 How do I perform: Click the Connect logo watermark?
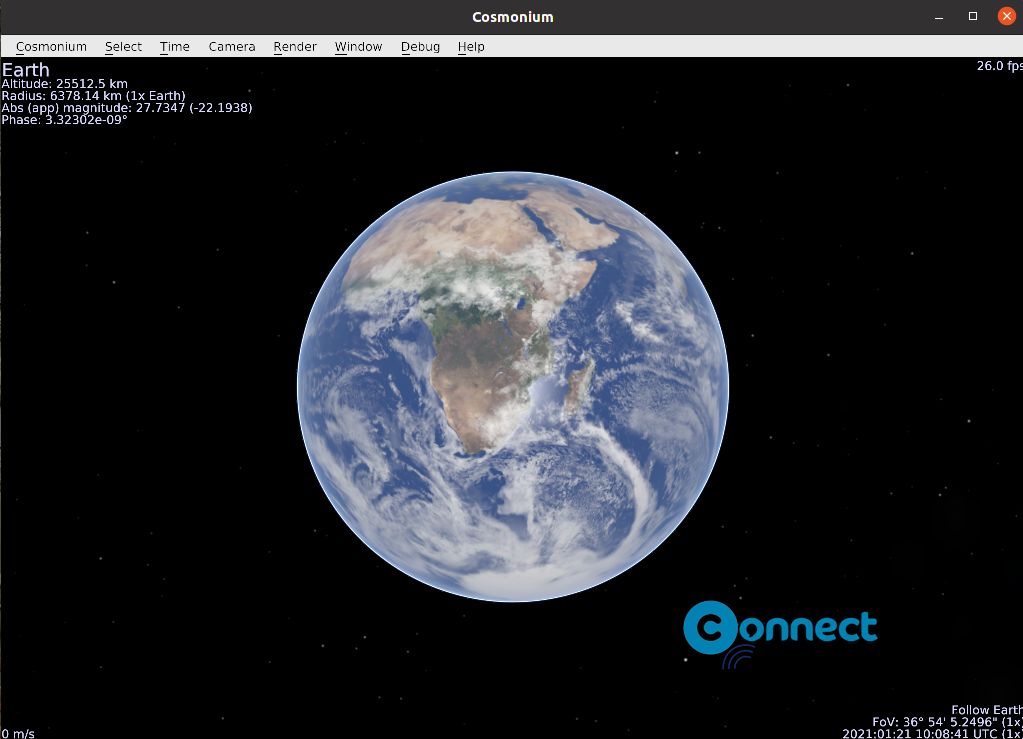[x=780, y=631]
